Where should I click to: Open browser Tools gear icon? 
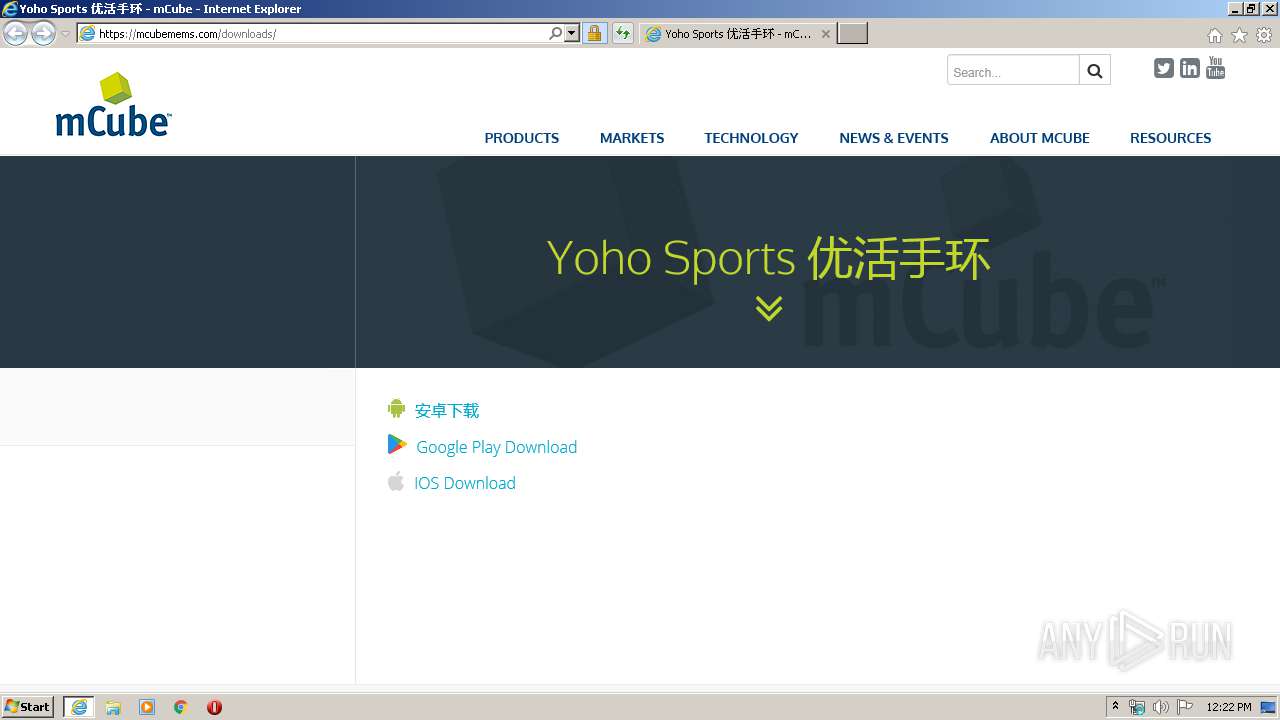(x=1264, y=35)
